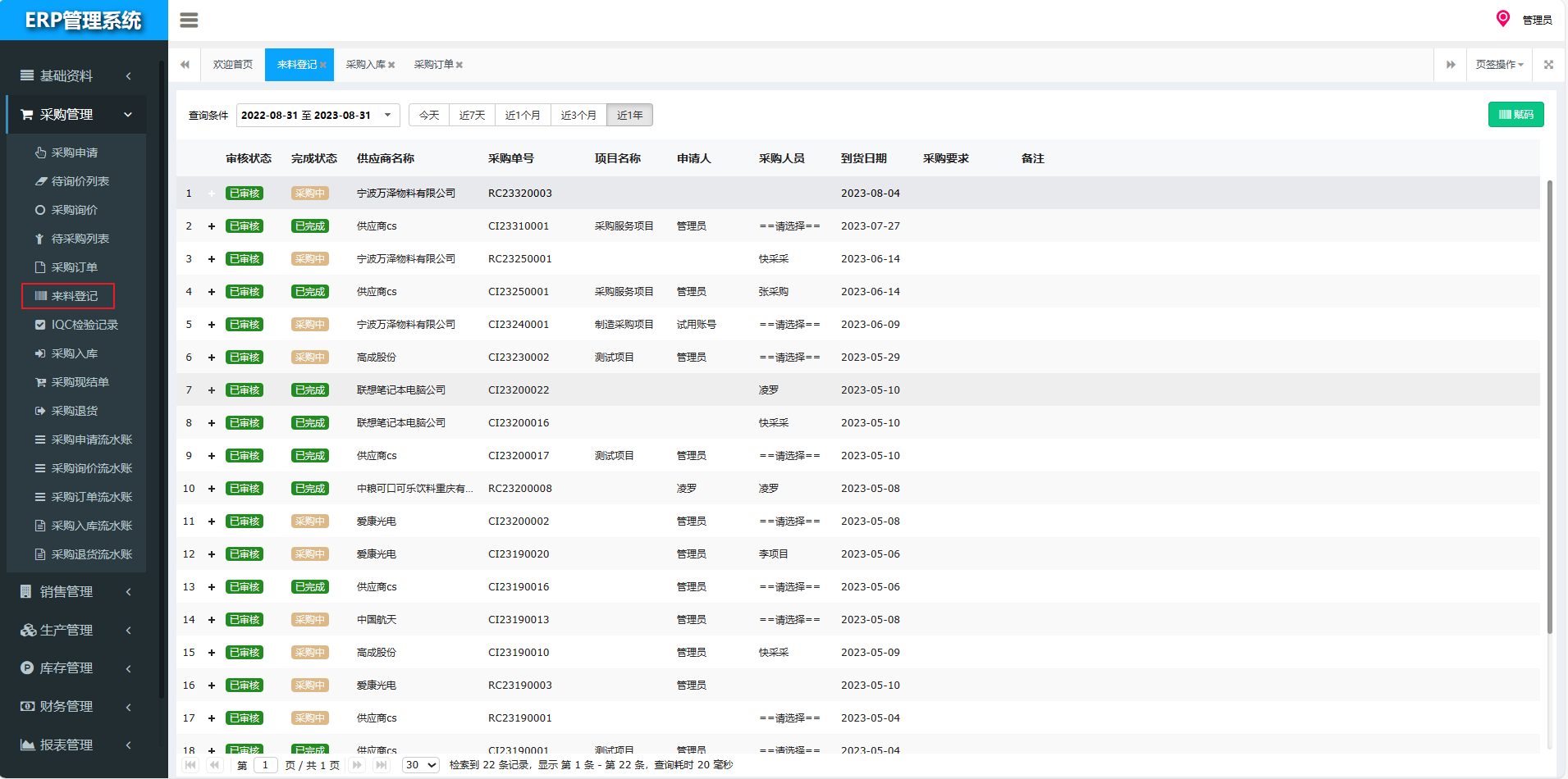
Task: Select the 今天 filter
Action: (429, 116)
